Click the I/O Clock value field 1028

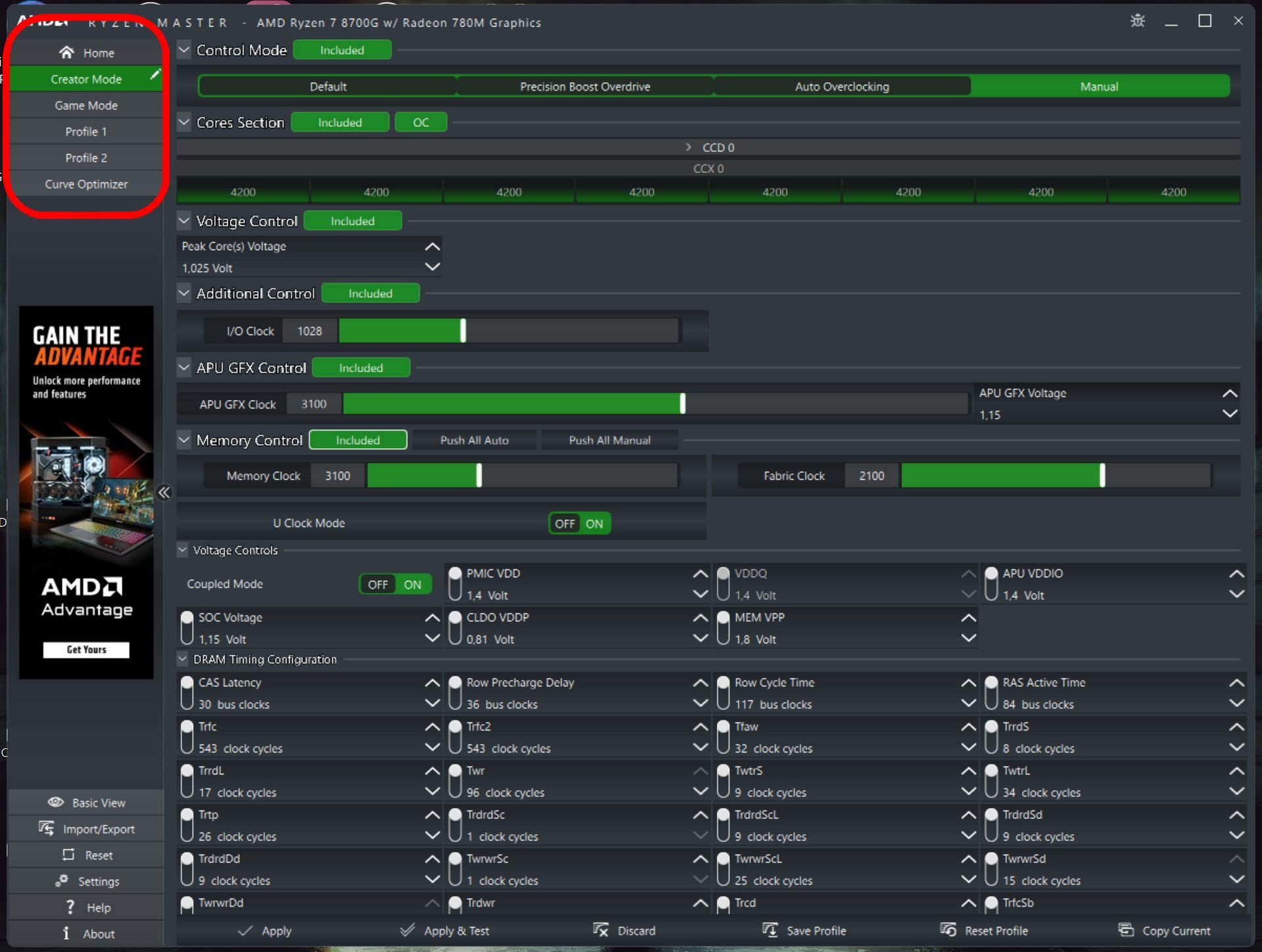[310, 331]
